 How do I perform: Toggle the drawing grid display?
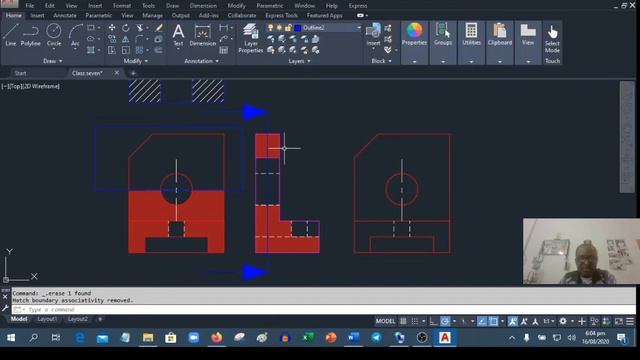(x=403, y=322)
